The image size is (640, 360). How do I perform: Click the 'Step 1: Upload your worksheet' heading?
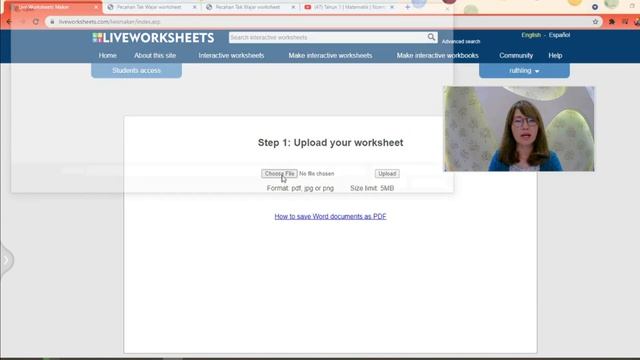[330, 142]
